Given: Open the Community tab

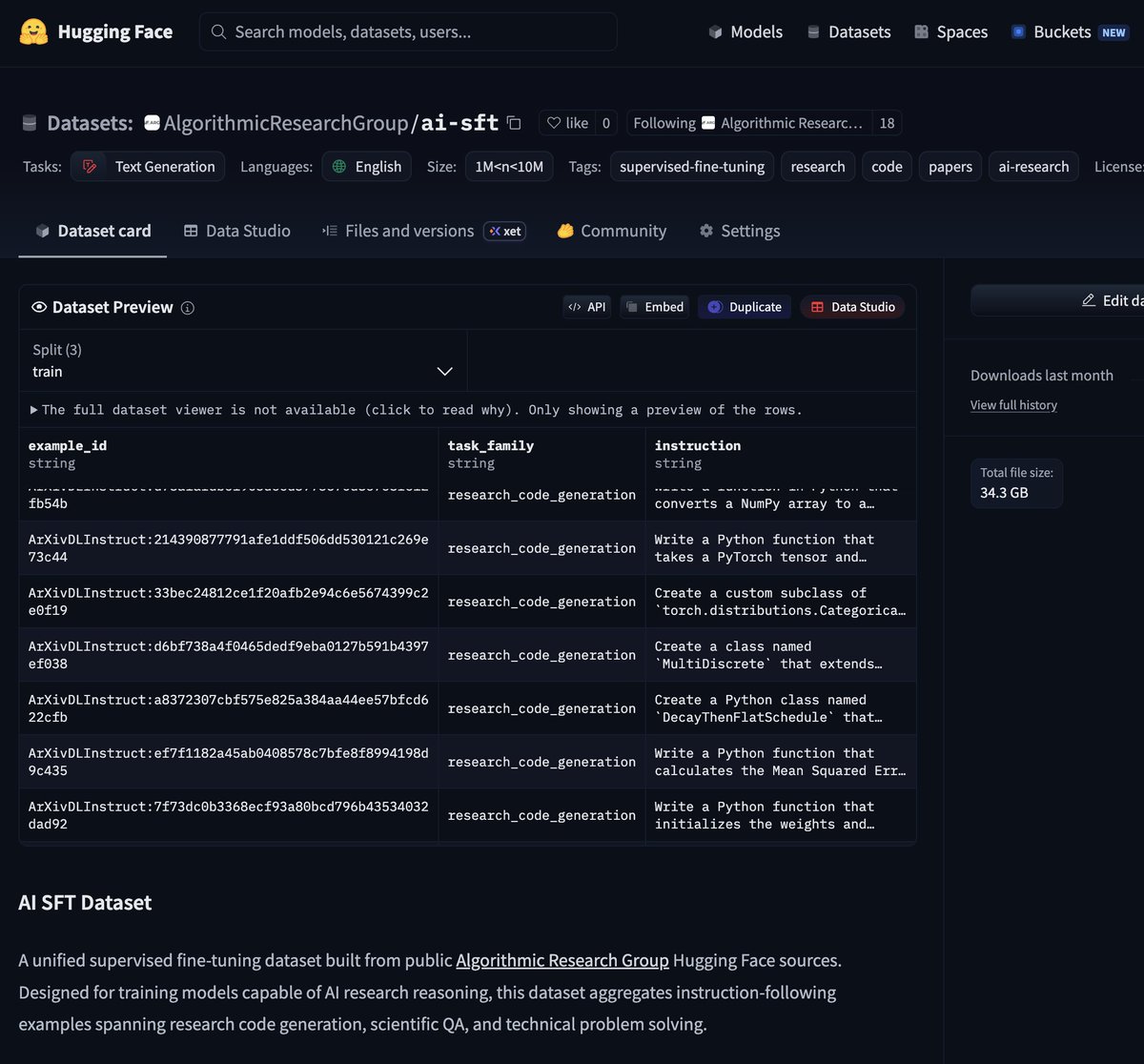Looking at the screenshot, I should tap(612, 231).
